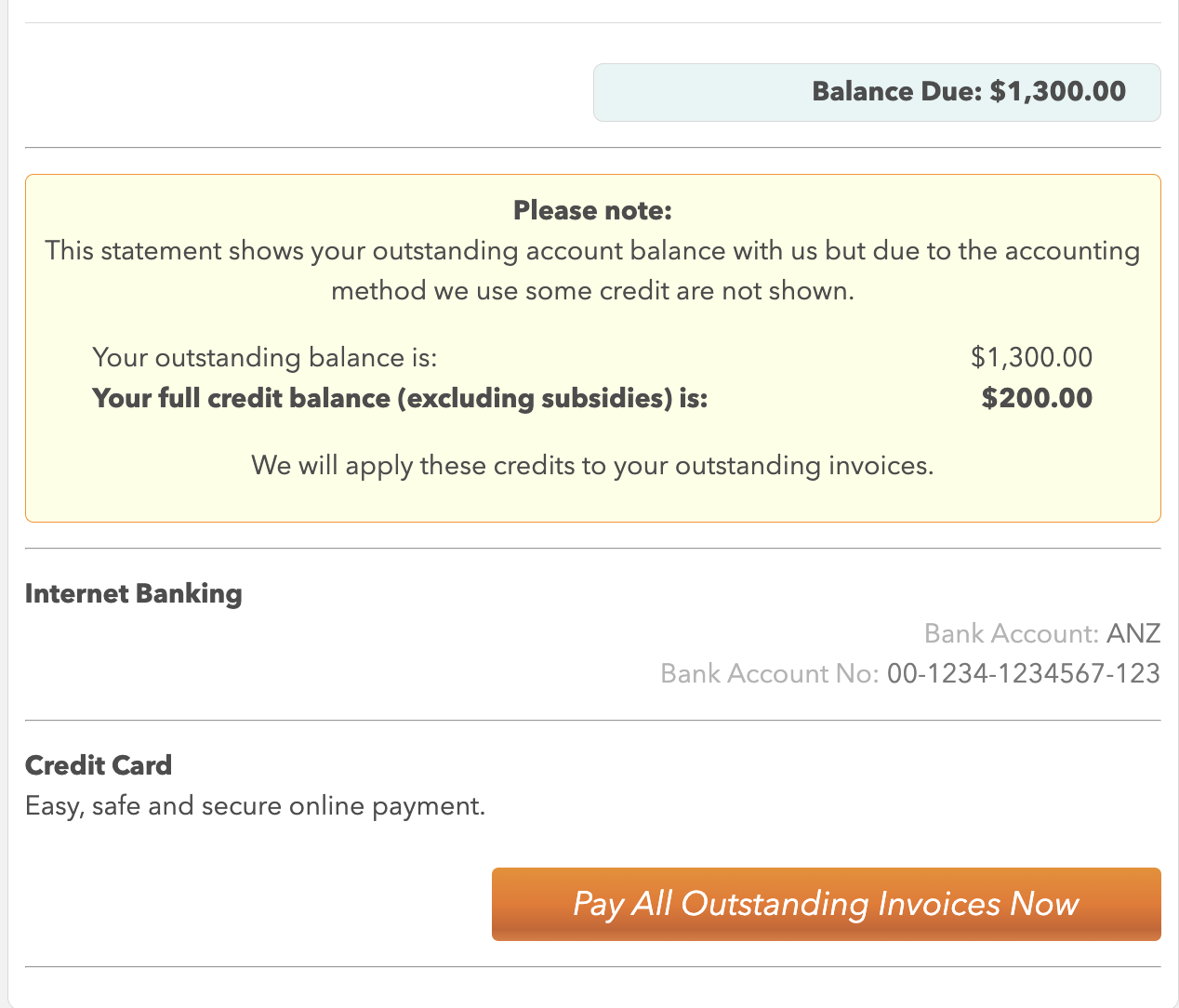The width and height of the screenshot is (1179, 1008).
Task: Click the Credit Card heading
Action: 99,765
